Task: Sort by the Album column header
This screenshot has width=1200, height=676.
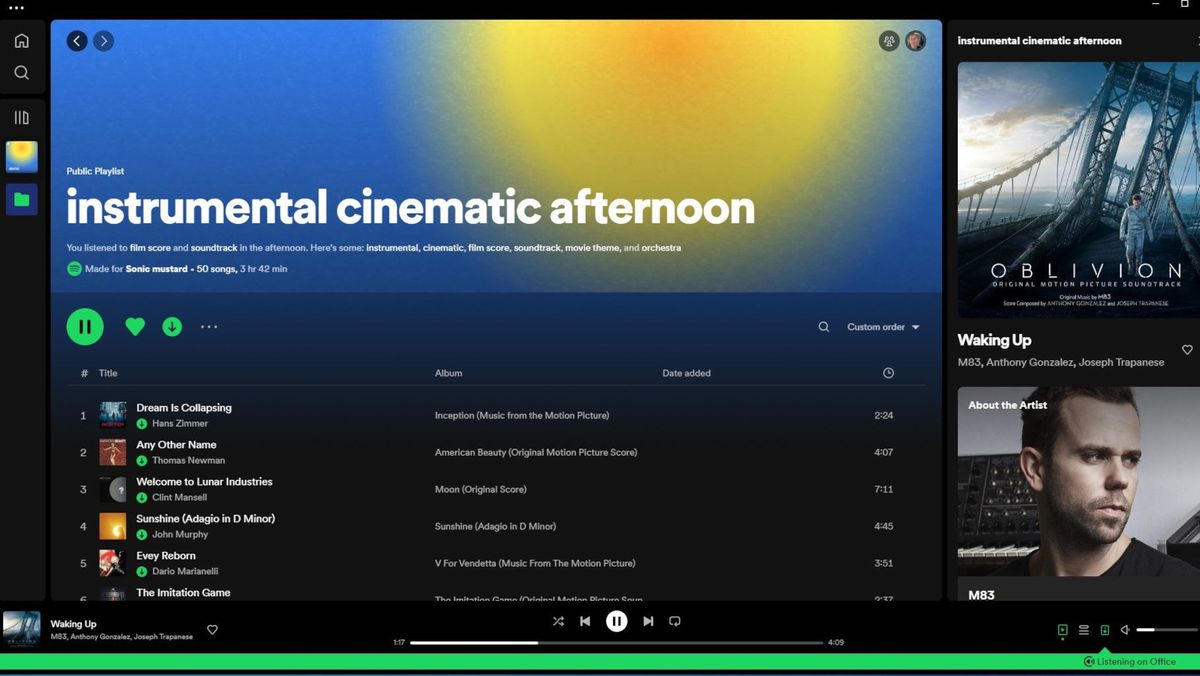Action: pyautogui.click(x=449, y=373)
